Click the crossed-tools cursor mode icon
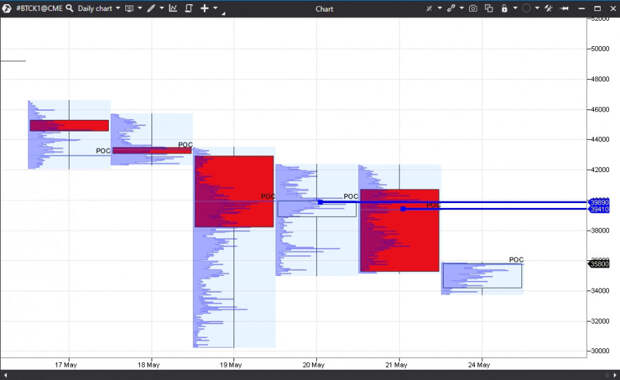This screenshot has height=380, width=620. point(429,8)
